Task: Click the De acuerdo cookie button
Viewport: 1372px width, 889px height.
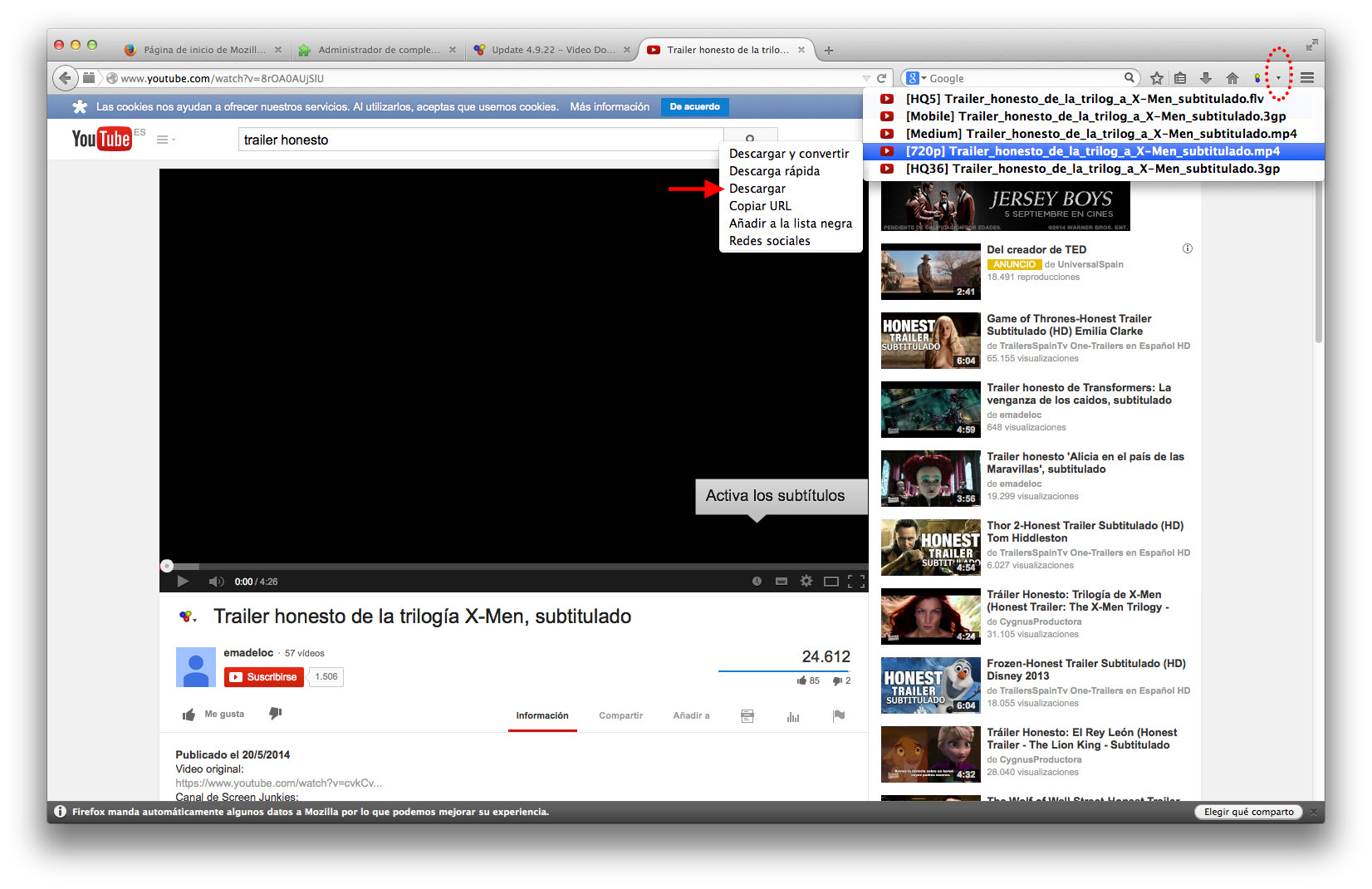Action: (695, 106)
